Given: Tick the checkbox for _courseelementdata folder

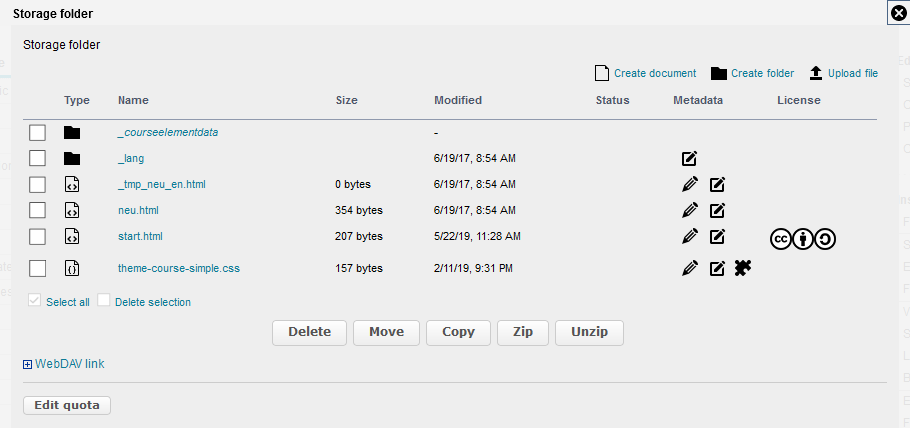Looking at the screenshot, I should tap(38, 132).
